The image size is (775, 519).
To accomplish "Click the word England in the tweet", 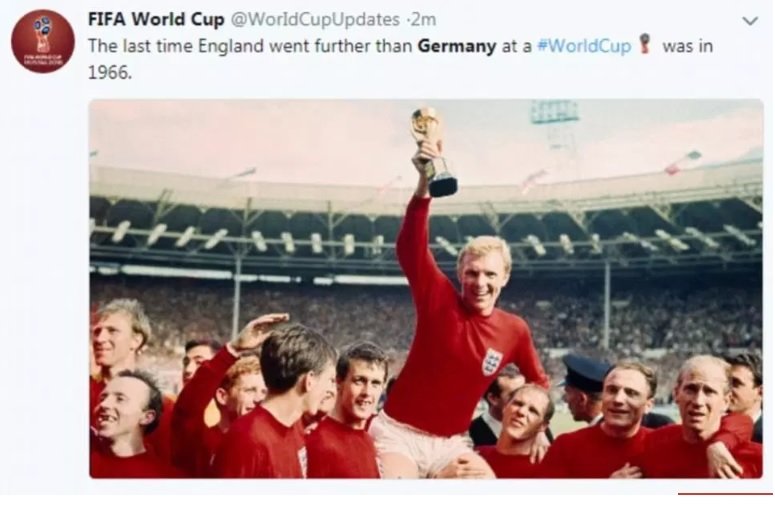I will click(231, 46).
